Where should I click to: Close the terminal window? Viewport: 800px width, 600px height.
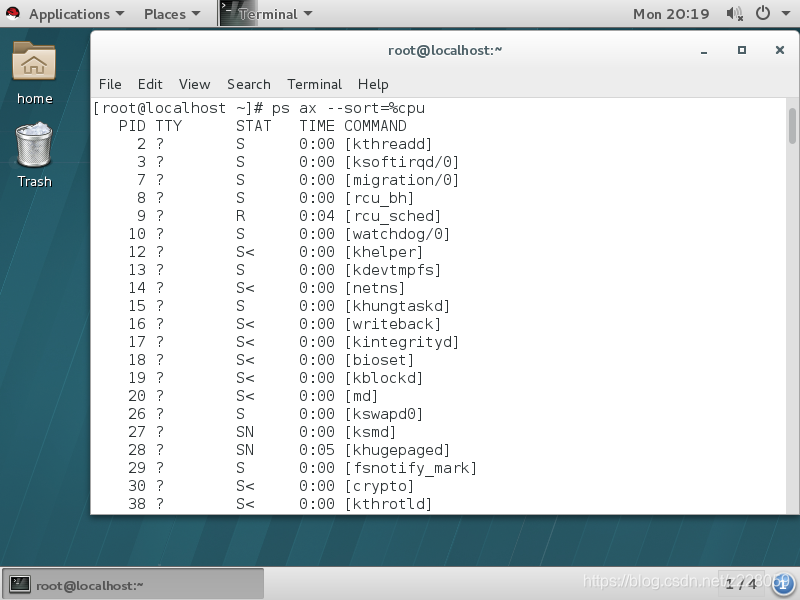(x=780, y=50)
